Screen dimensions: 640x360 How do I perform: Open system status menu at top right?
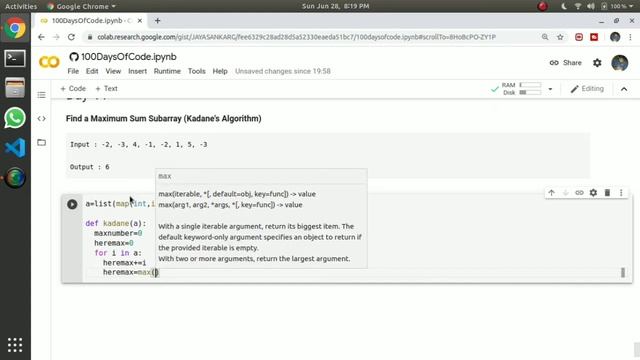[x=598, y=6]
